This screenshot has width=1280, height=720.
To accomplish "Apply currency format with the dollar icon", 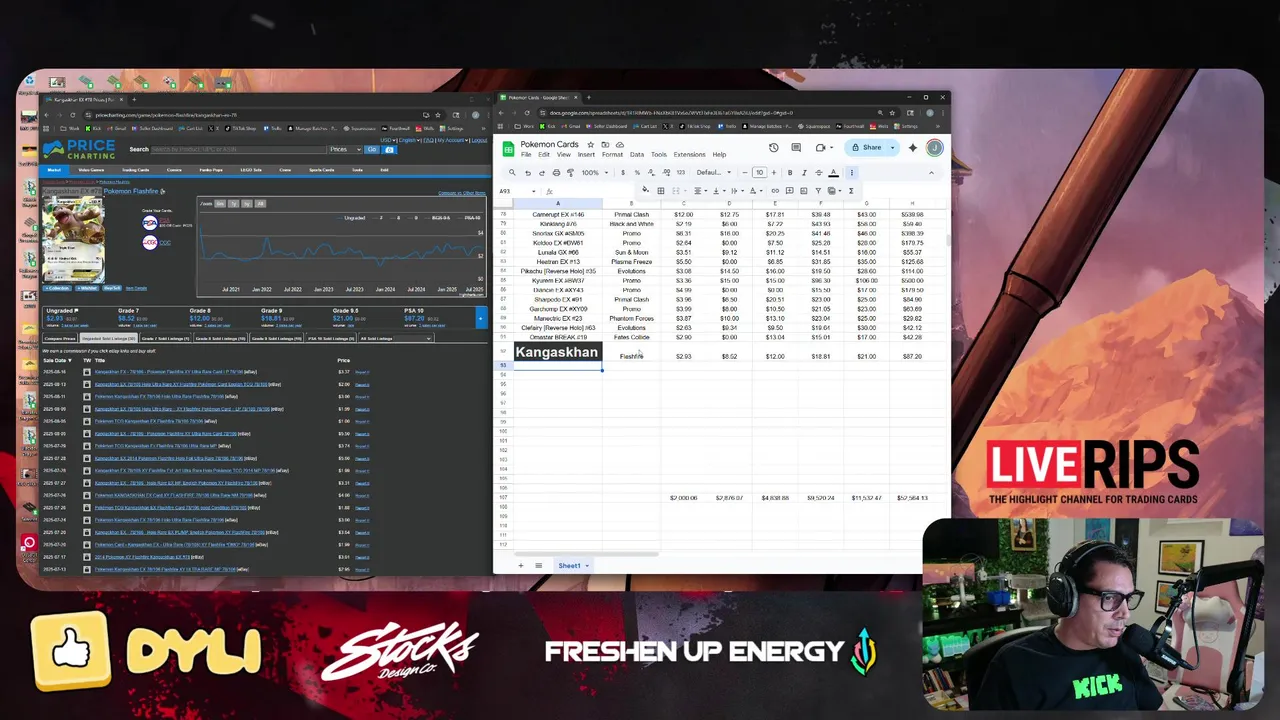I will [623, 172].
